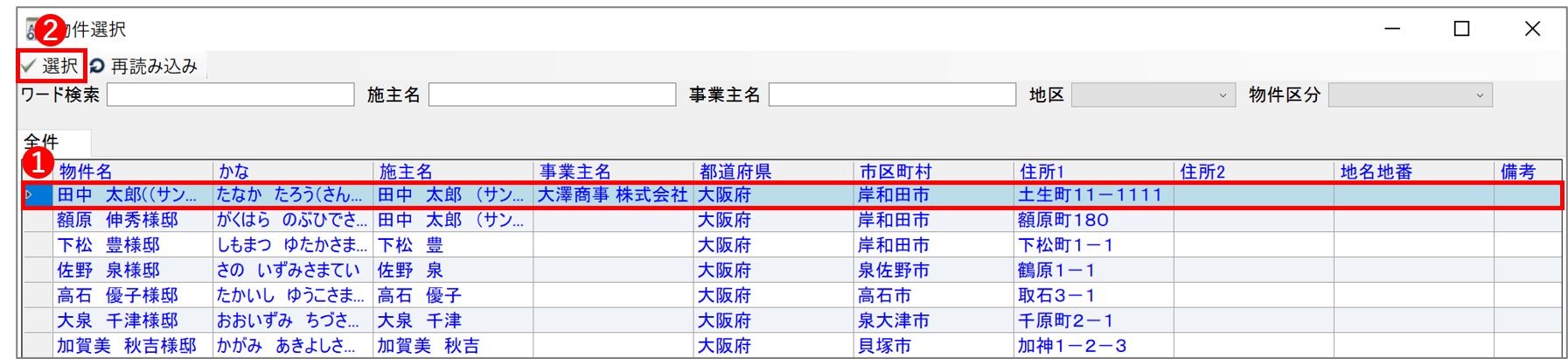The height and width of the screenshot is (359, 1568).
Task: Click the 再読み込み reload icon
Action: 97,66
